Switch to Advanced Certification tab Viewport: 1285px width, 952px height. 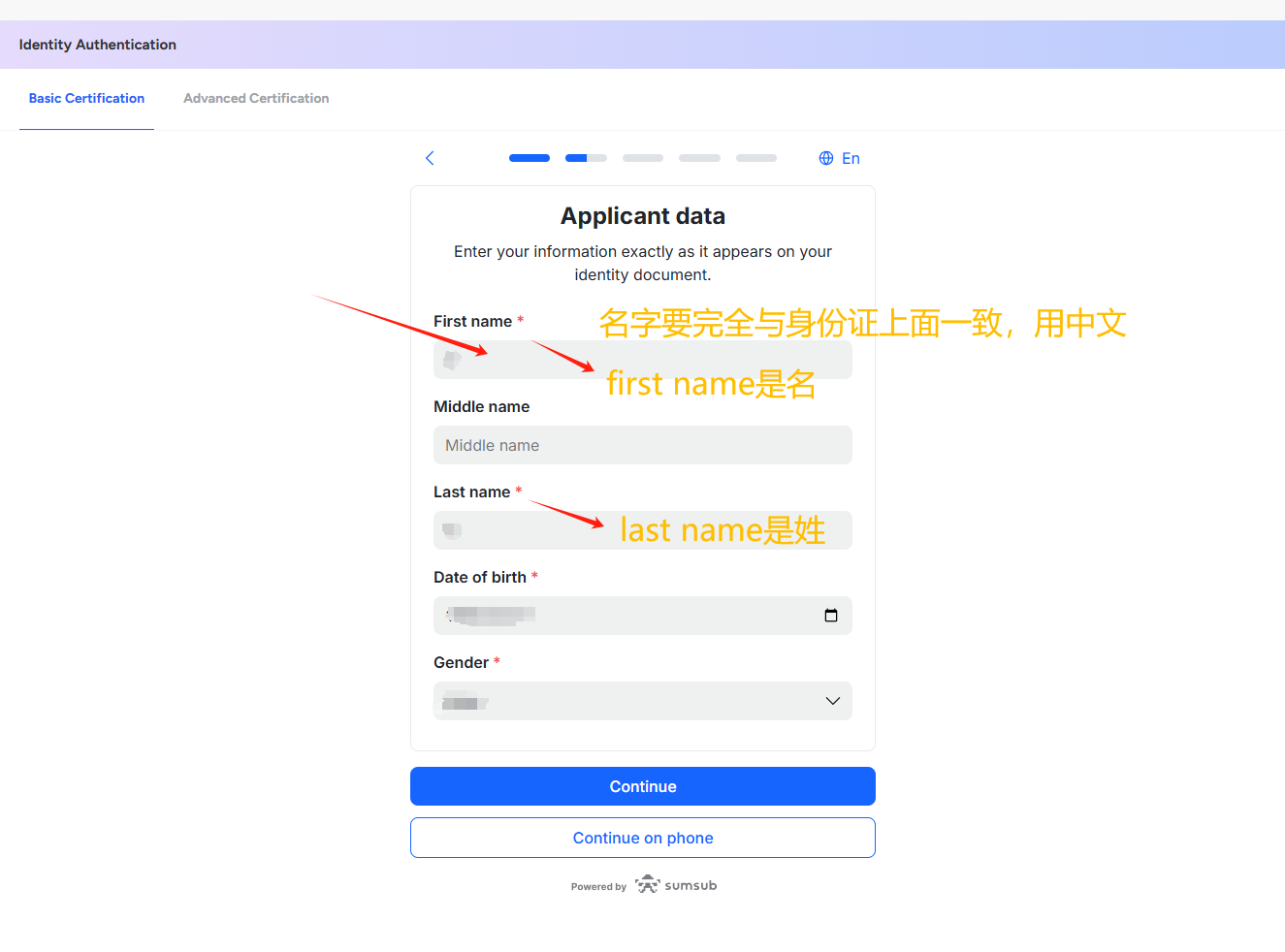256,98
